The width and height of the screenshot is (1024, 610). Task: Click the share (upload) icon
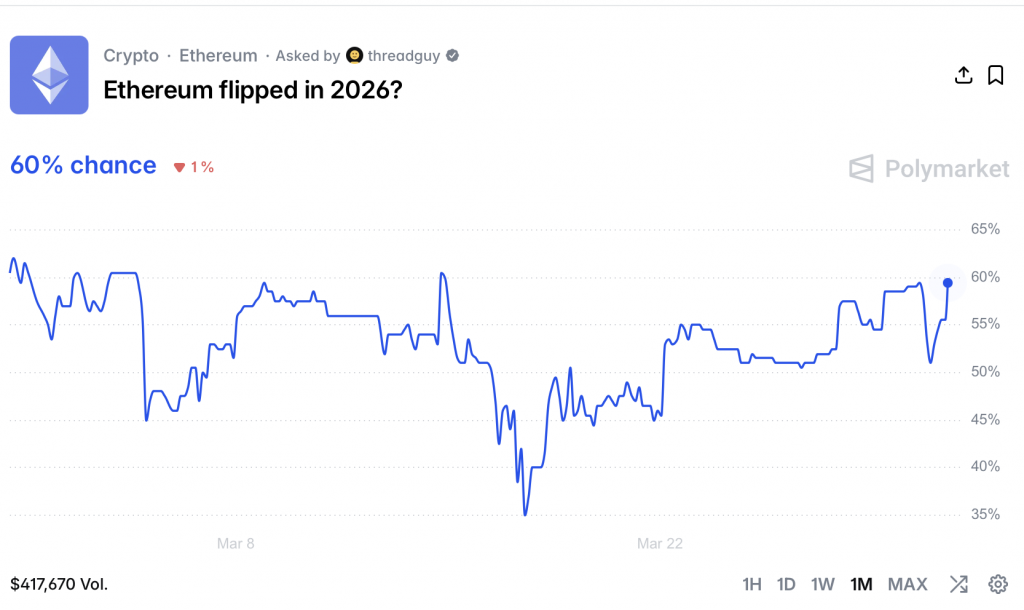pos(964,75)
